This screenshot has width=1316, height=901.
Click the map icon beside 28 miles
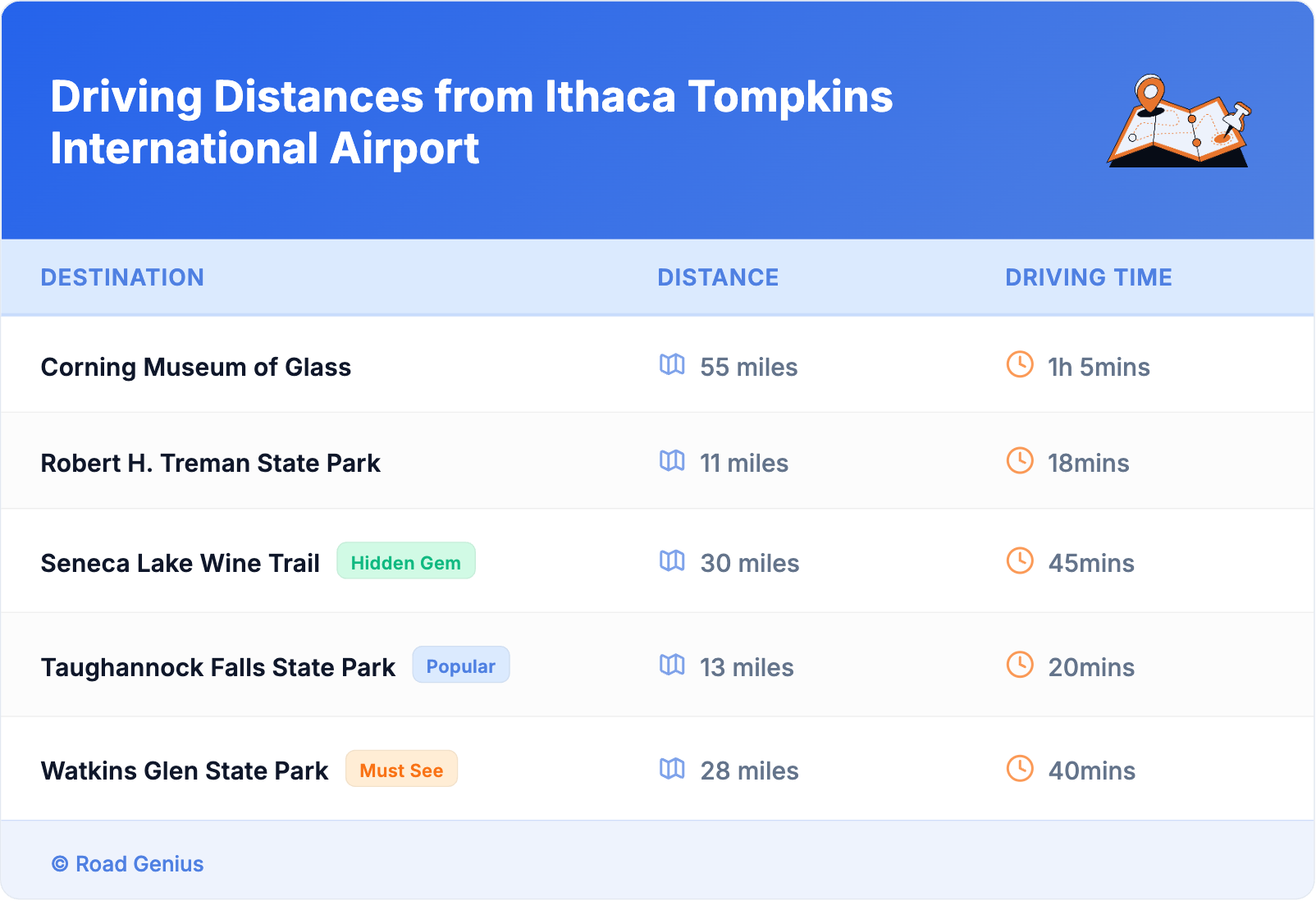click(x=672, y=769)
